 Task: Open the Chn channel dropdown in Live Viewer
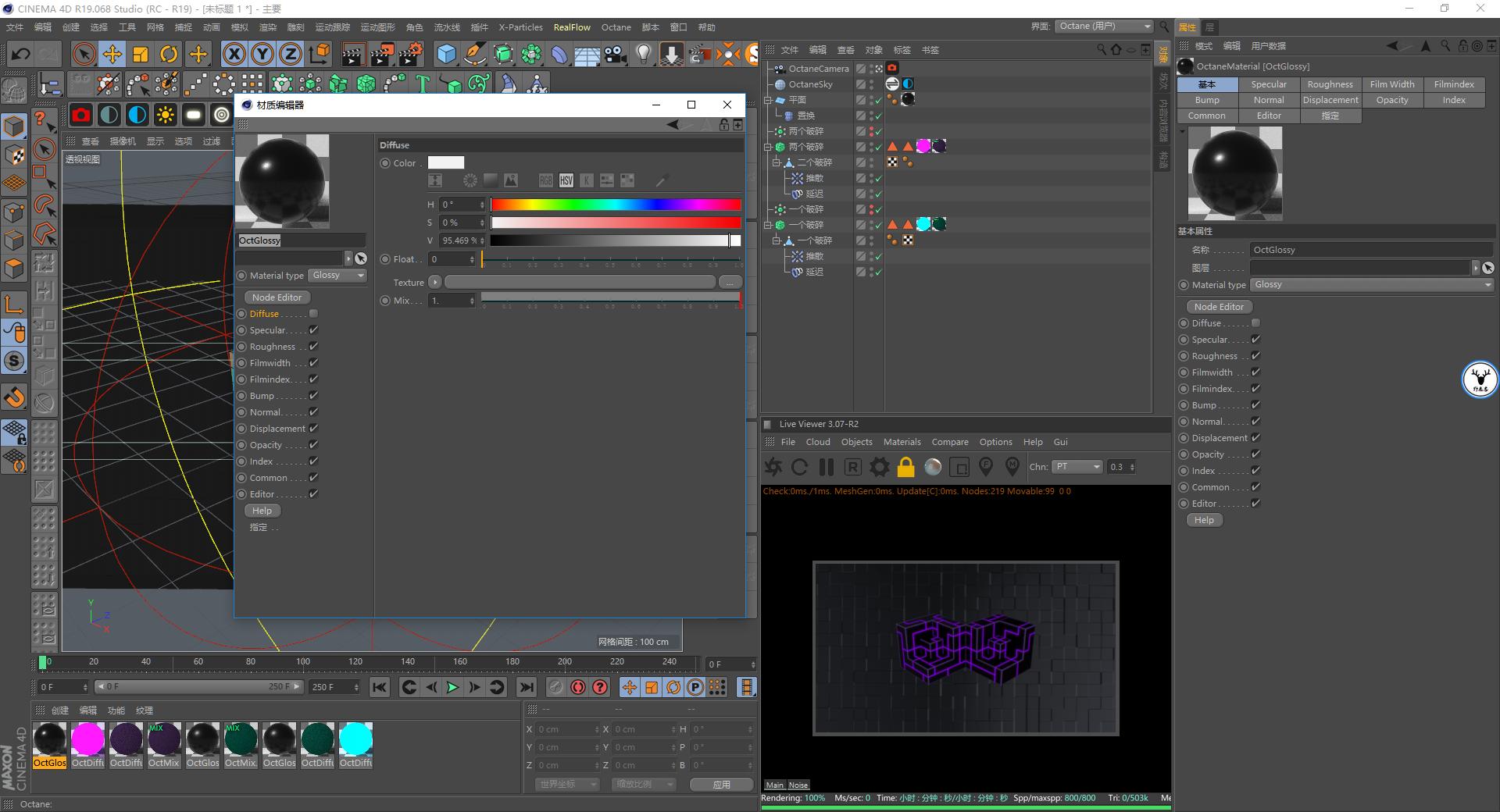1077,467
